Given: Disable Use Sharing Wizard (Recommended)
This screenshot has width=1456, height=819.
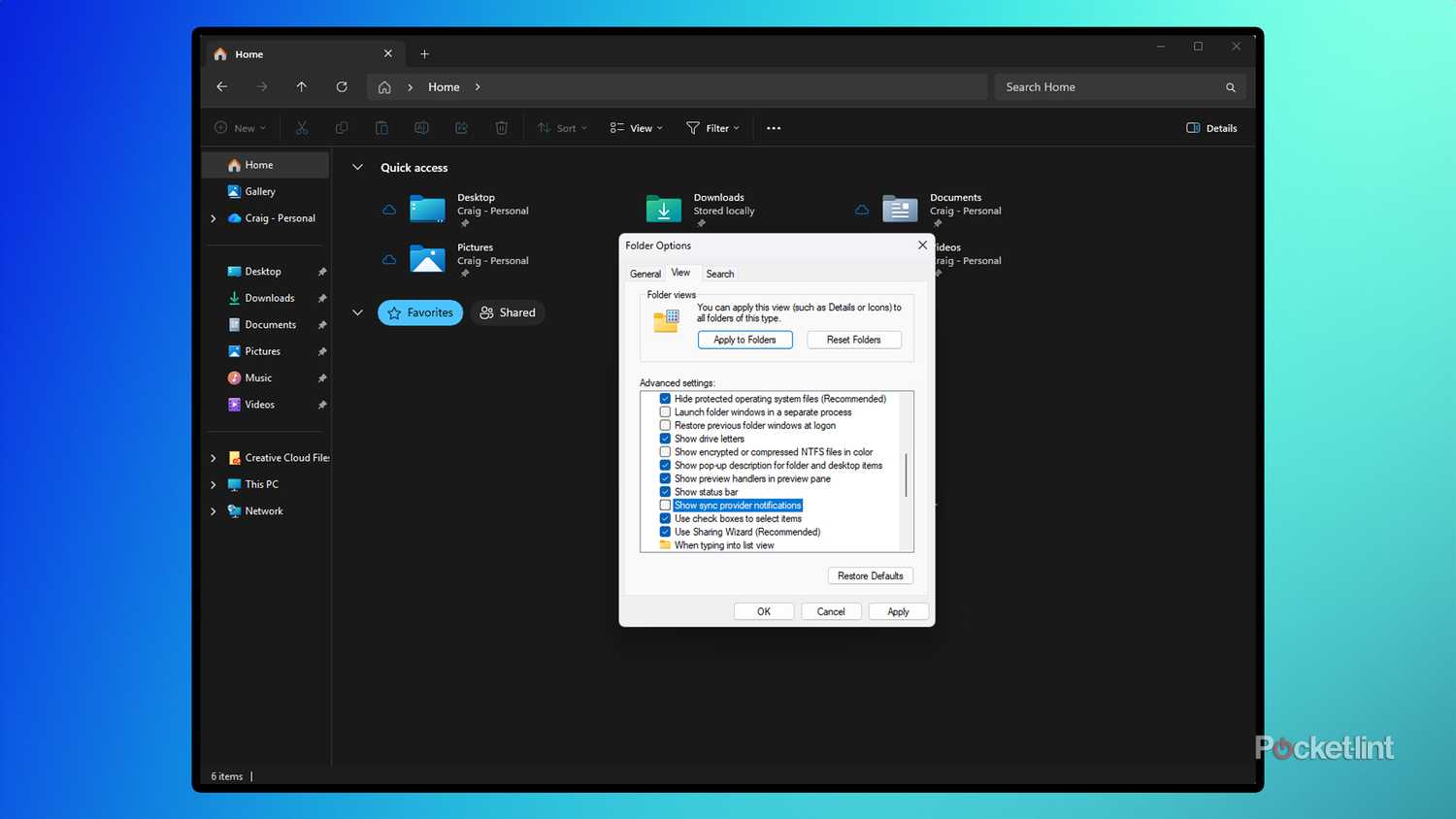Looking at the screenshot, I should coord(665,532).
